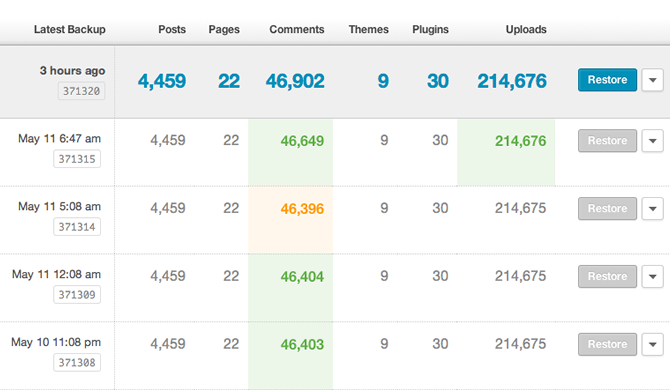Viewport: 670px width, 390px height.
Task: Click the Pages column header
Action: [224, 29]
